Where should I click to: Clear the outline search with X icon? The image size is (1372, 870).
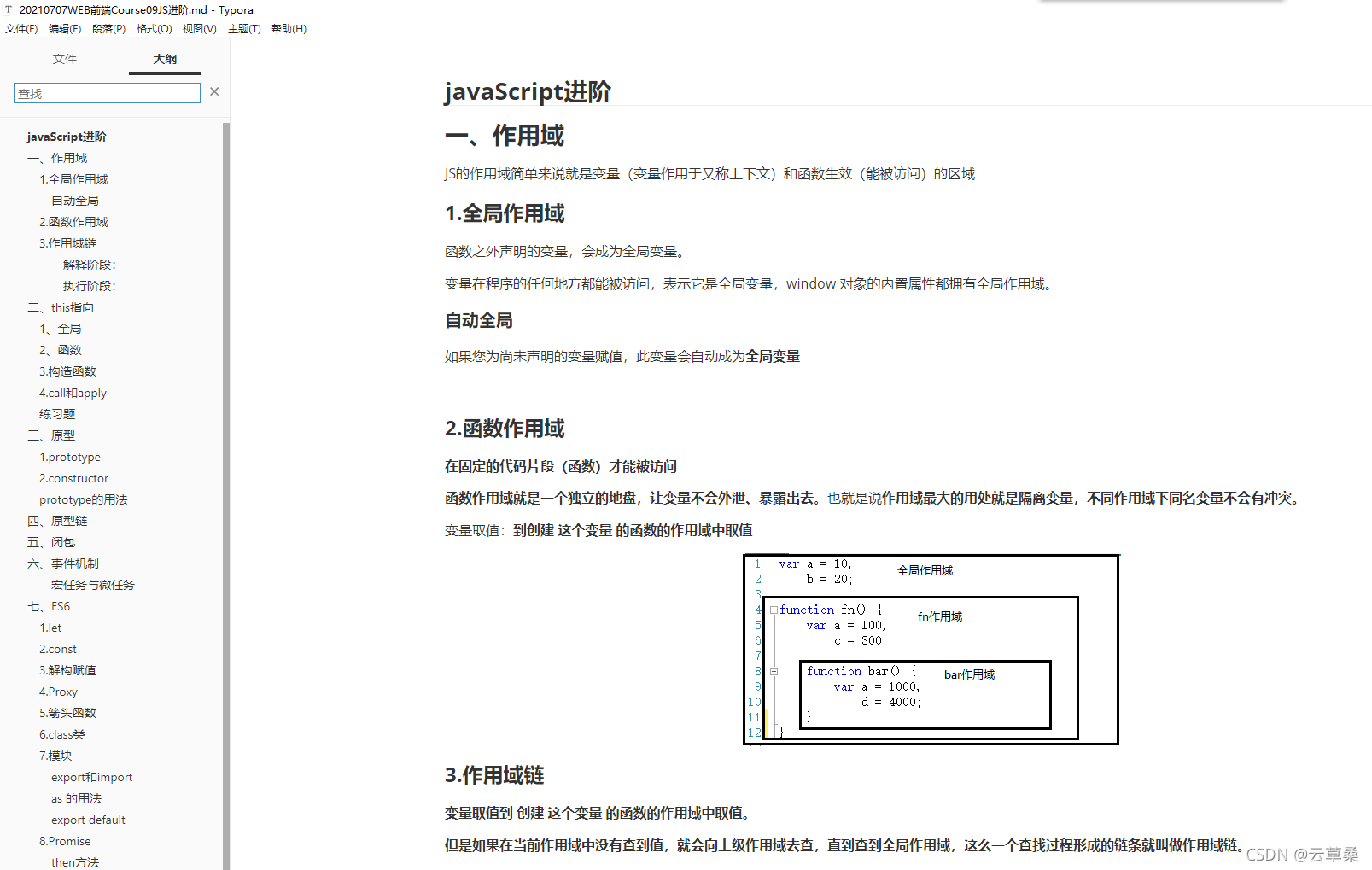[214, 92]
